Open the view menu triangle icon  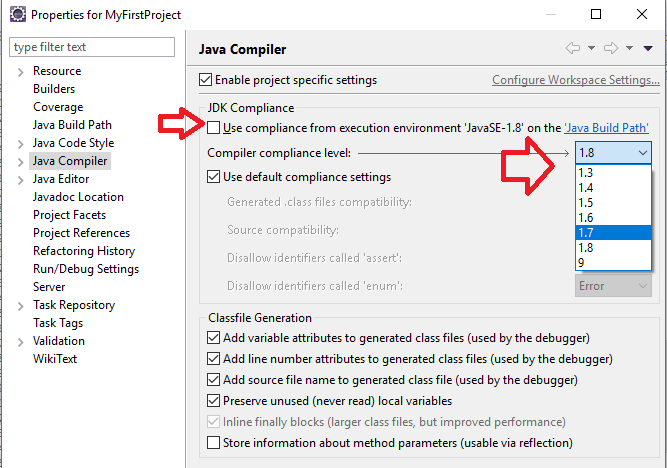[x=648, y=49]
